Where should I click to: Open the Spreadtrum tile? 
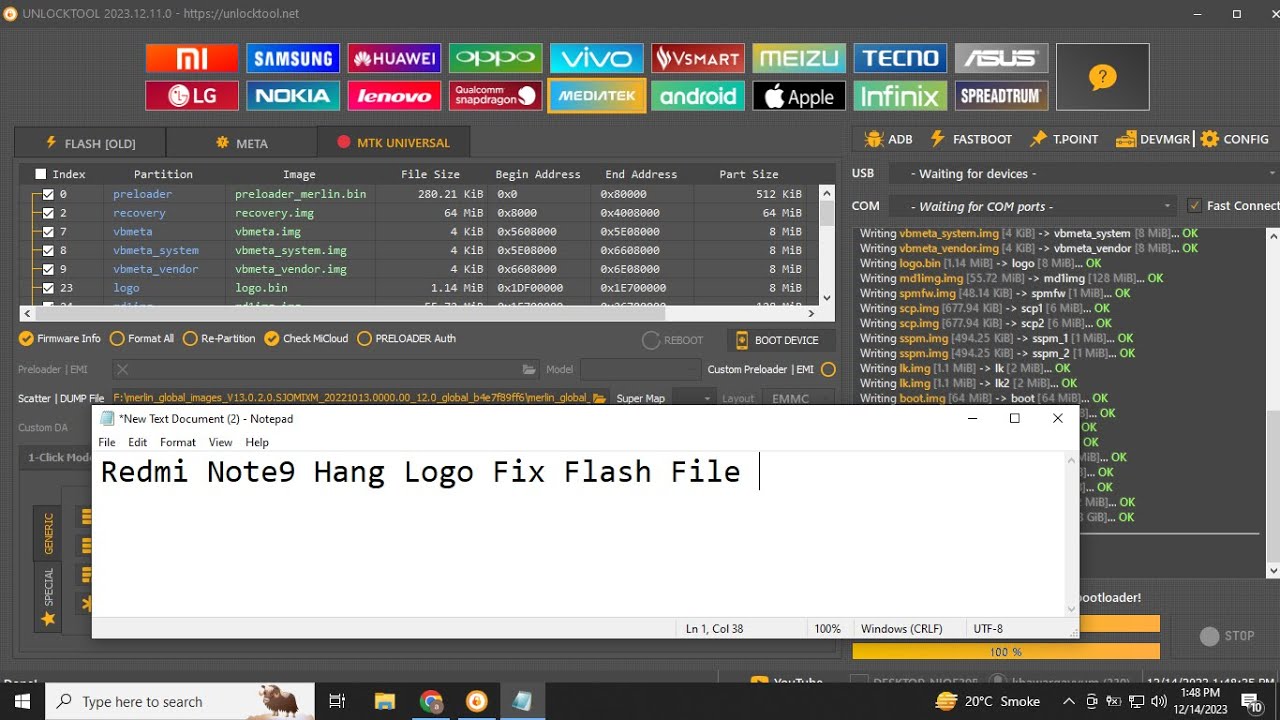point(1001,96)
